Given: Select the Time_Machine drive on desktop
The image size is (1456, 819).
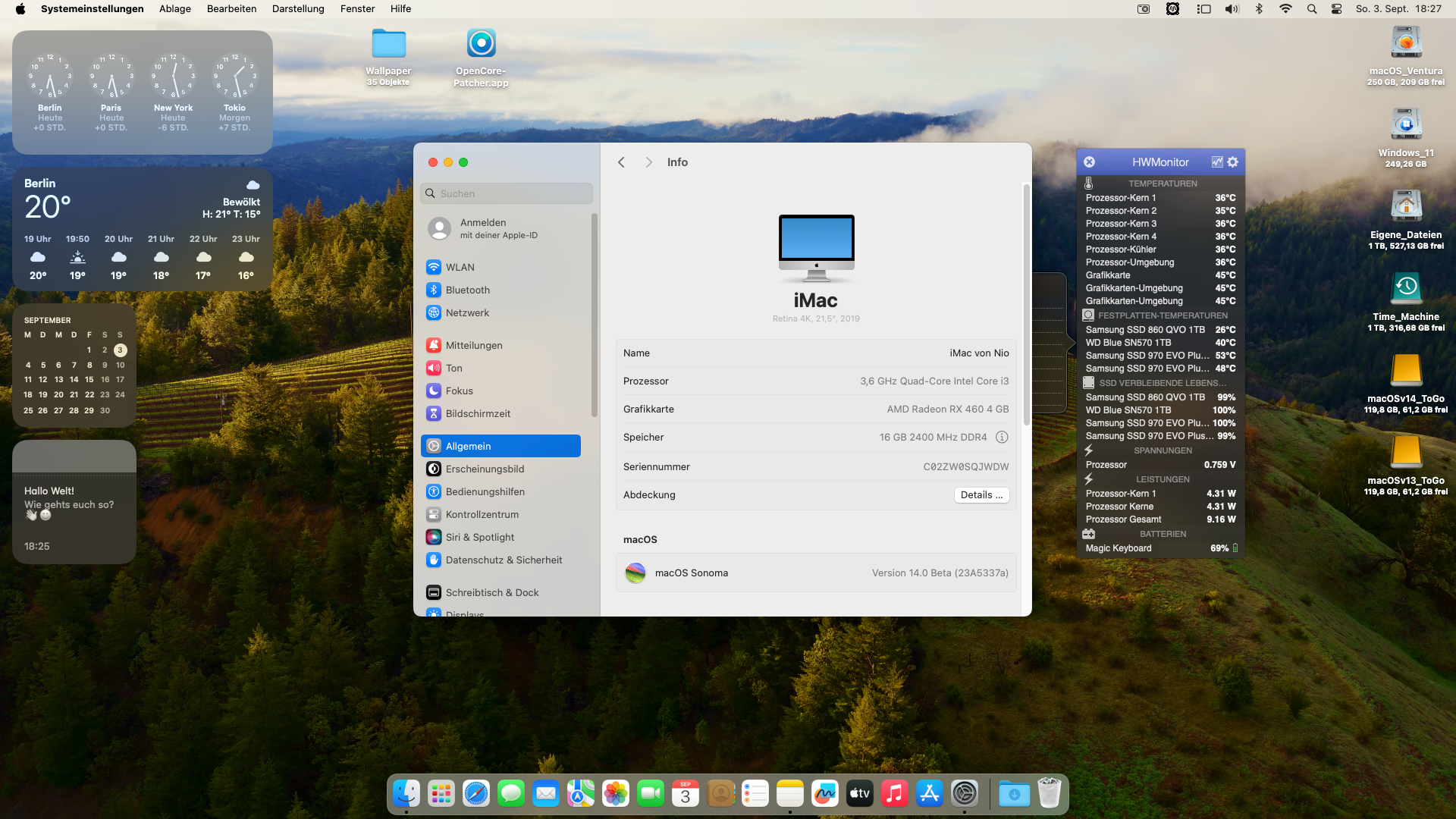Looking at the screenshot, I should pos(1406,289).
